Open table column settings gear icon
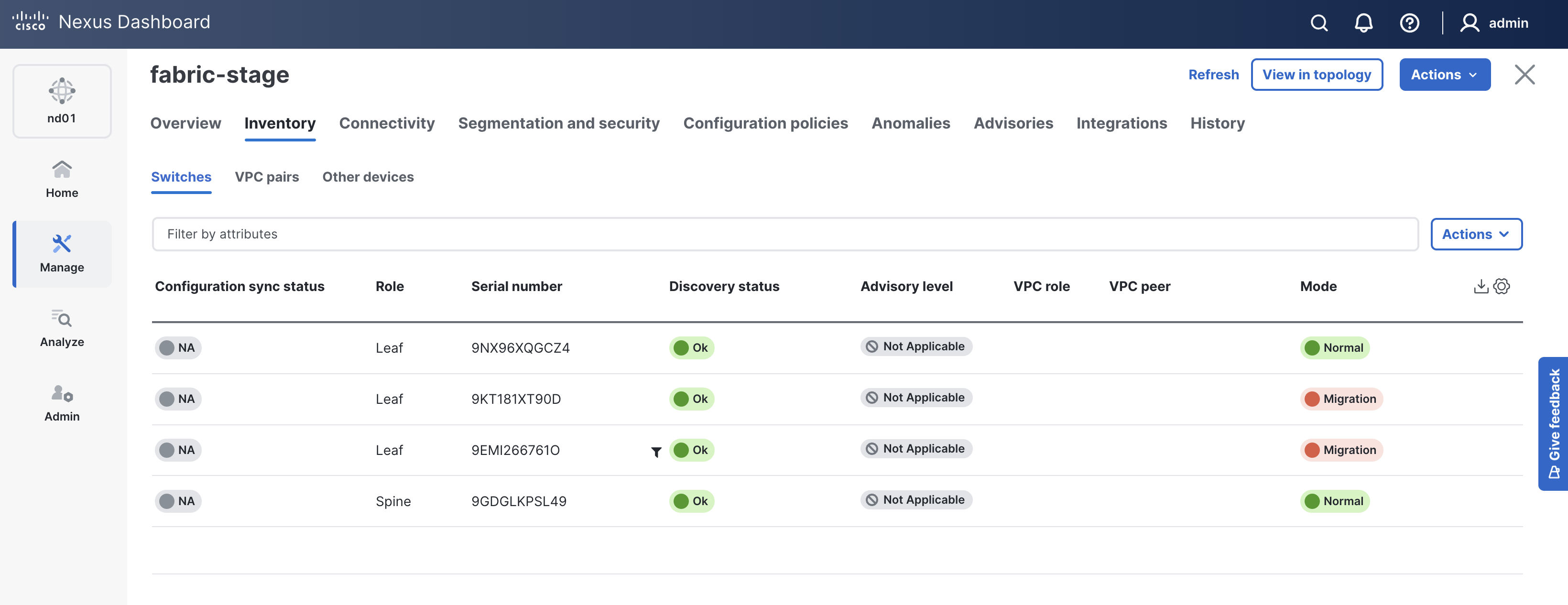Viewport: 1568px width, 605px height. (1502, 286)
